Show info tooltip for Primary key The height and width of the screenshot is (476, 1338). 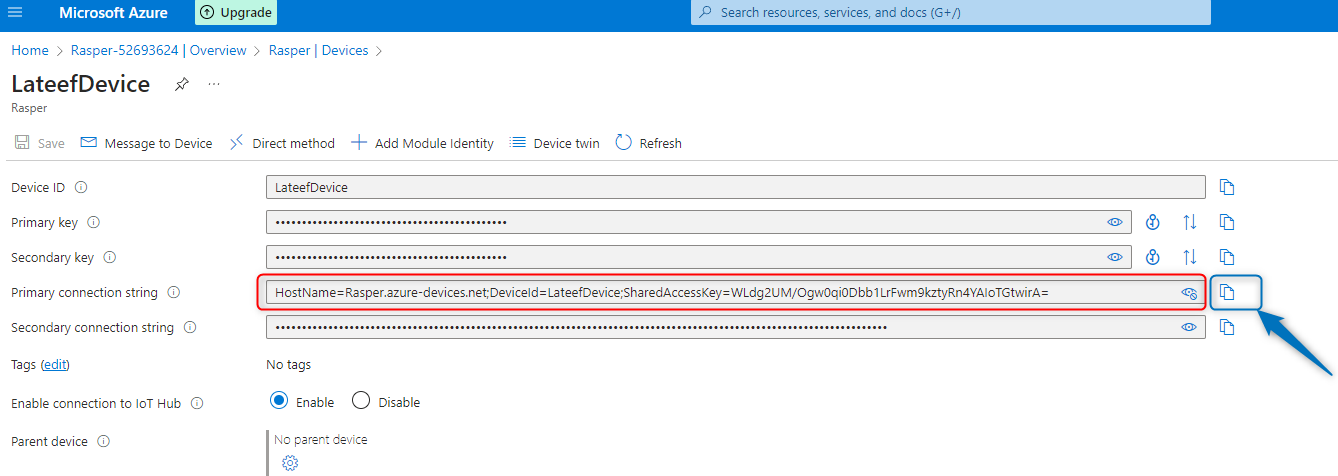pyautogui.click(x=94, y=222)
